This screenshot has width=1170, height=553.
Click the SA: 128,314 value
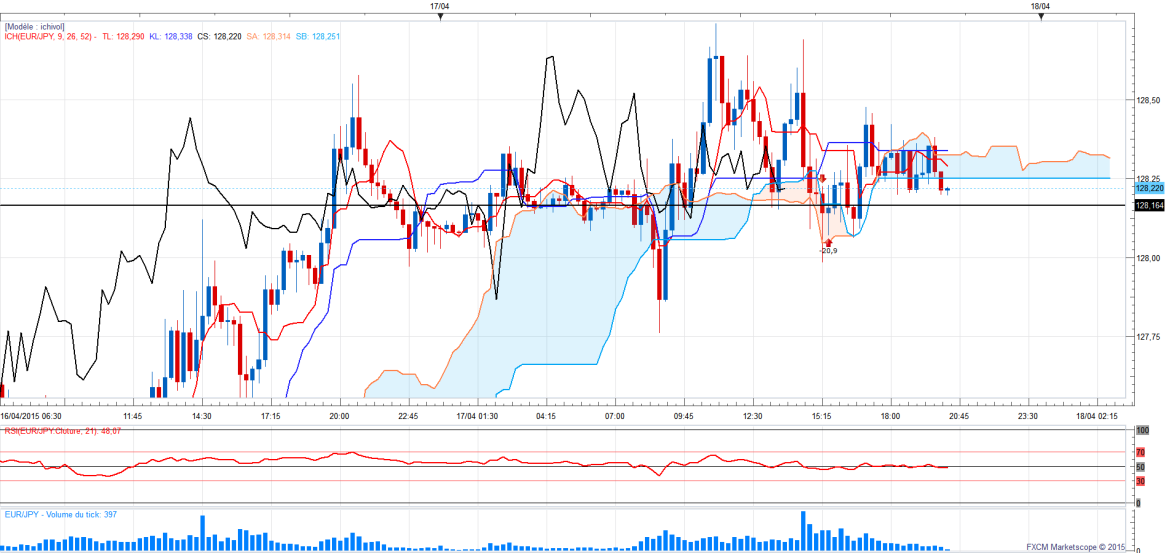267,36
